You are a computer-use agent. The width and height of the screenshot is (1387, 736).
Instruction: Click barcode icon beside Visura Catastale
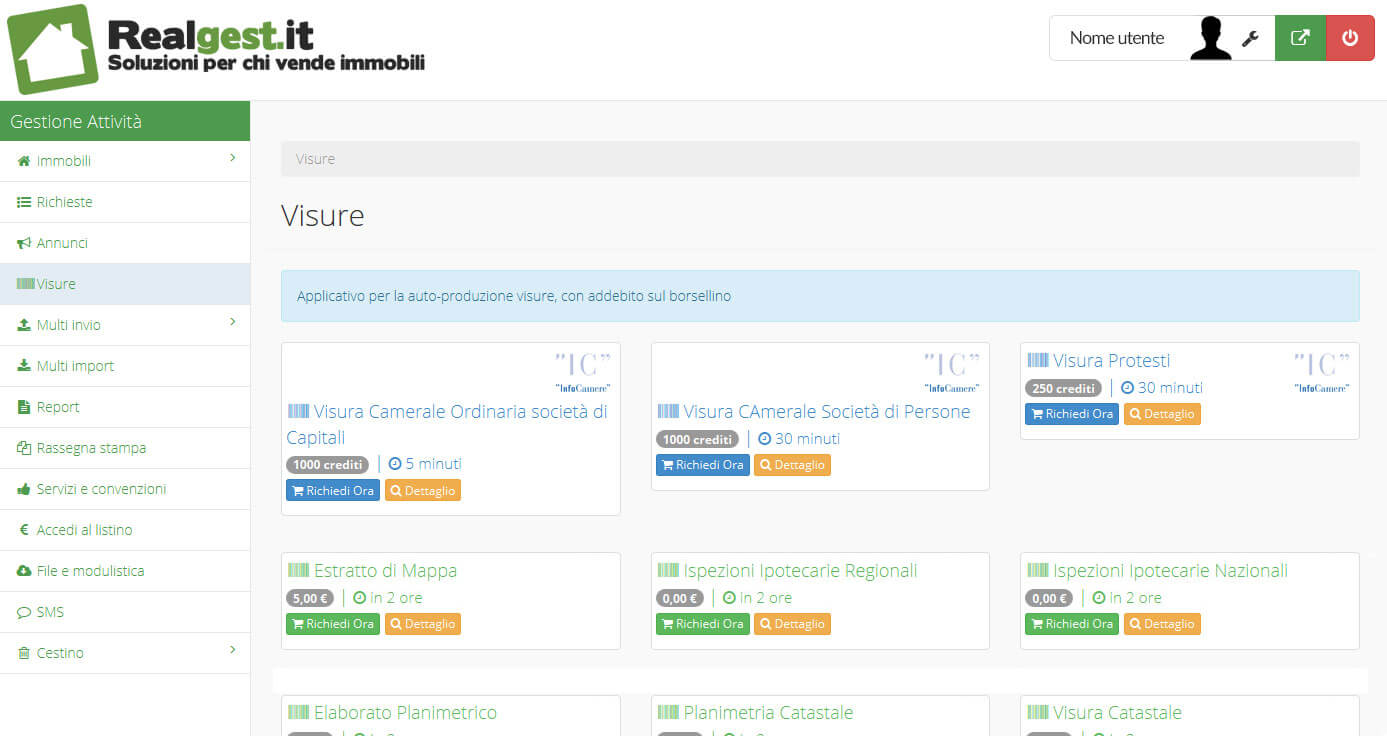coord(1038,712)
